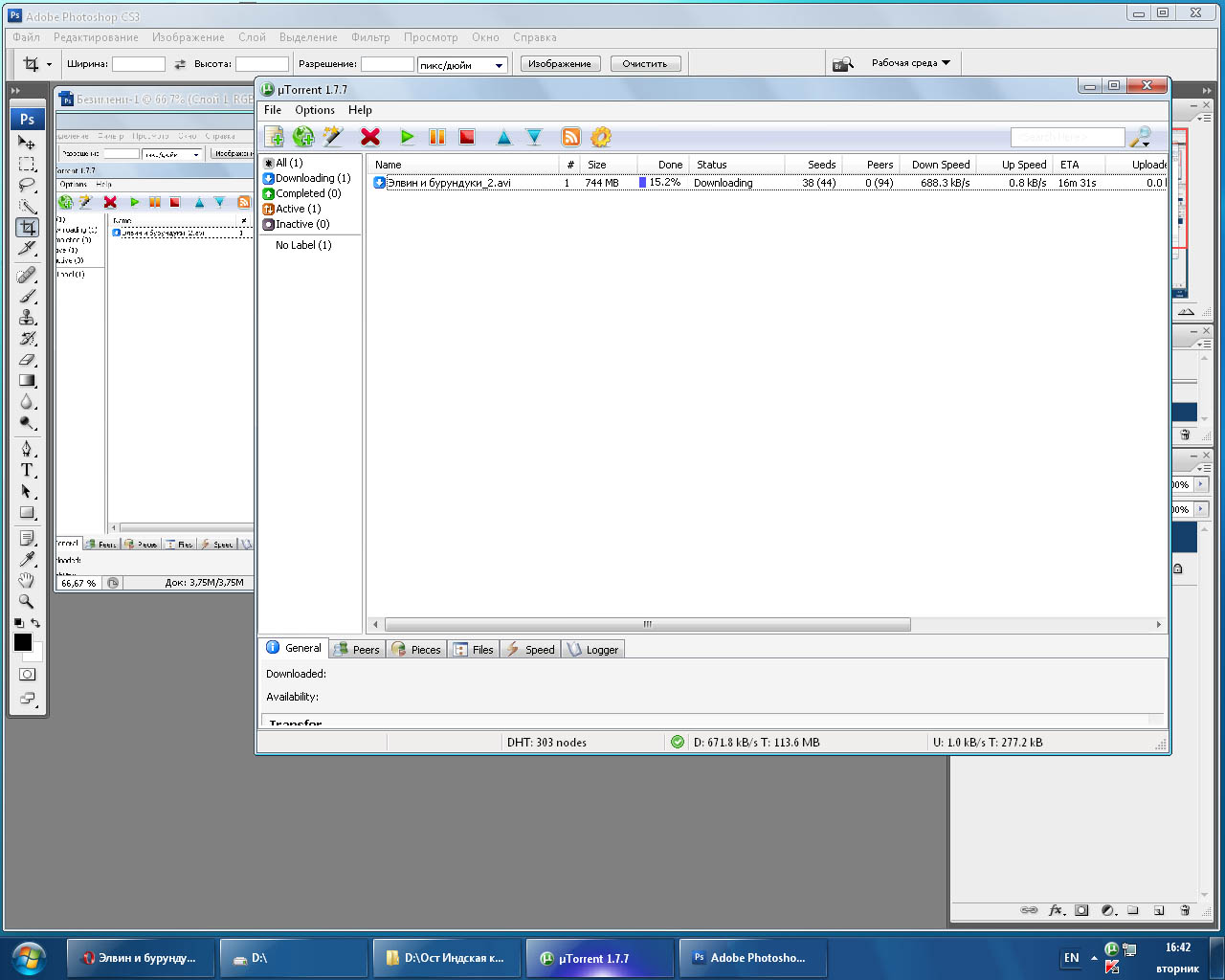1225x980 pixels.
Task: Click the black foreground color swatch
Action: (22, 642)
